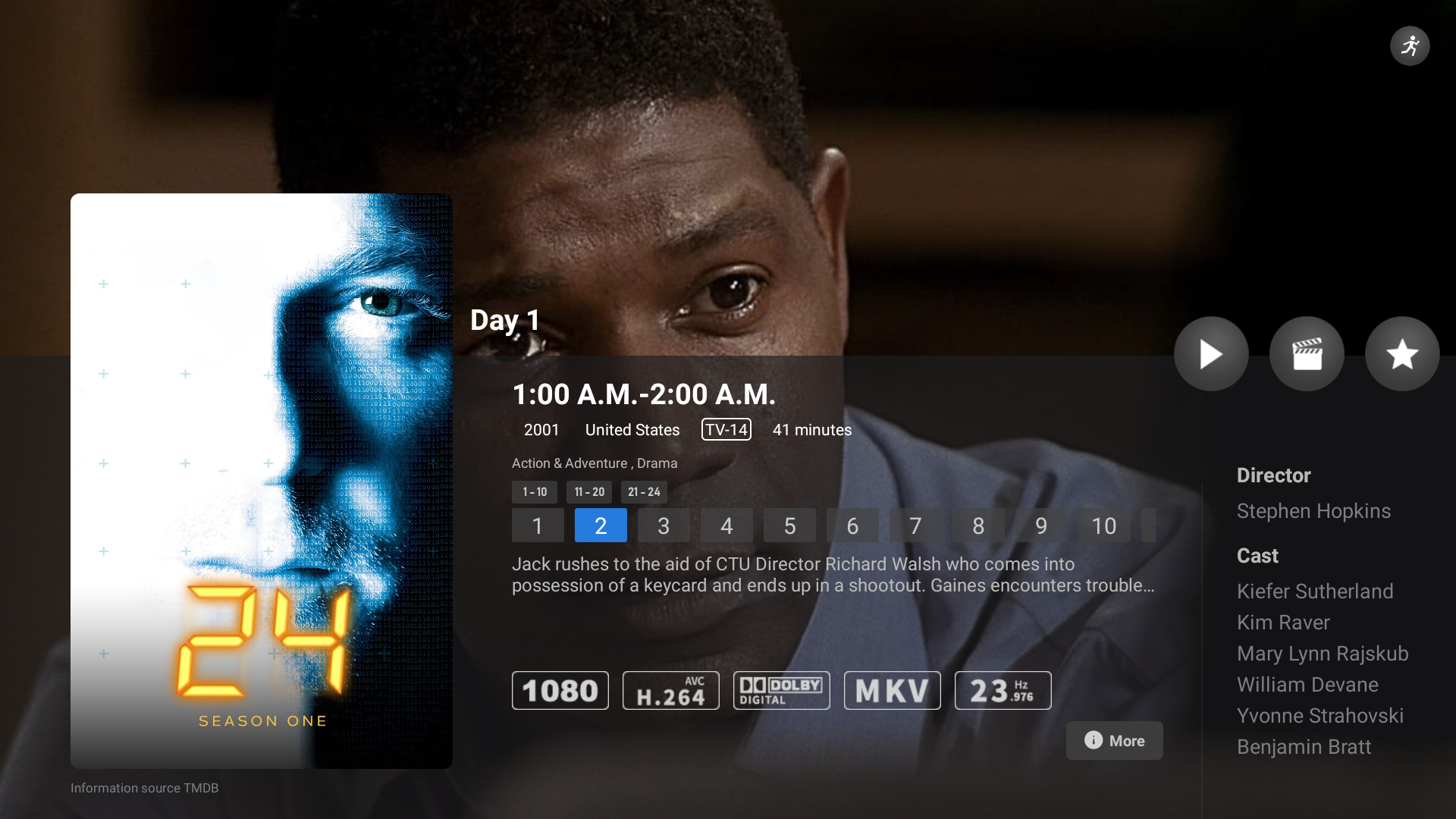Click the running man icon top right
Screen dimensions: 1456x819
click(1410, 46)
